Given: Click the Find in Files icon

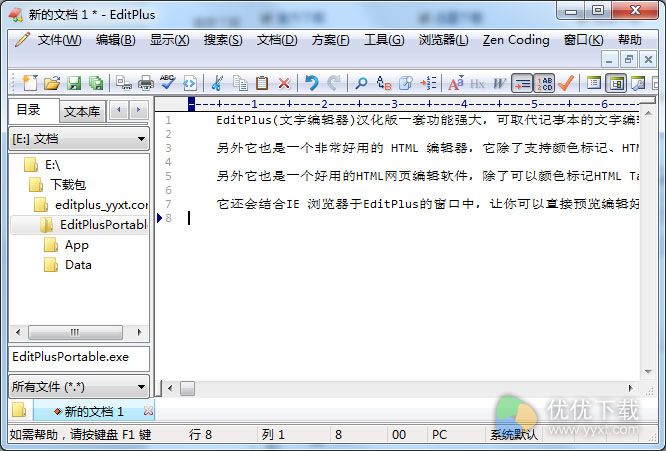Looking at the screenshot, I should pos(406,83).
